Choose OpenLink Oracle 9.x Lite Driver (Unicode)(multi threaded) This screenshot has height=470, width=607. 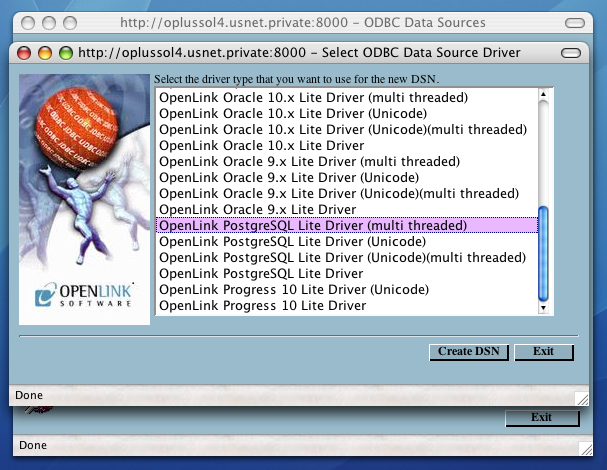click(339, 194)
